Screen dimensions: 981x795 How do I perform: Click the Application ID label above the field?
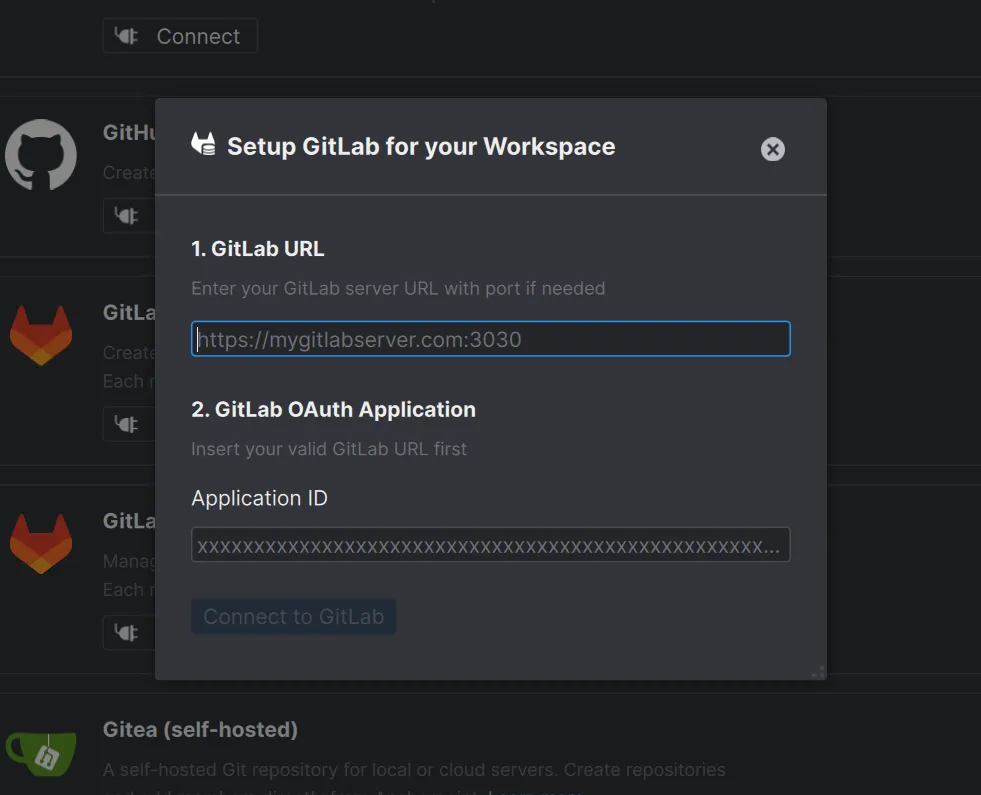click(259, 498)
